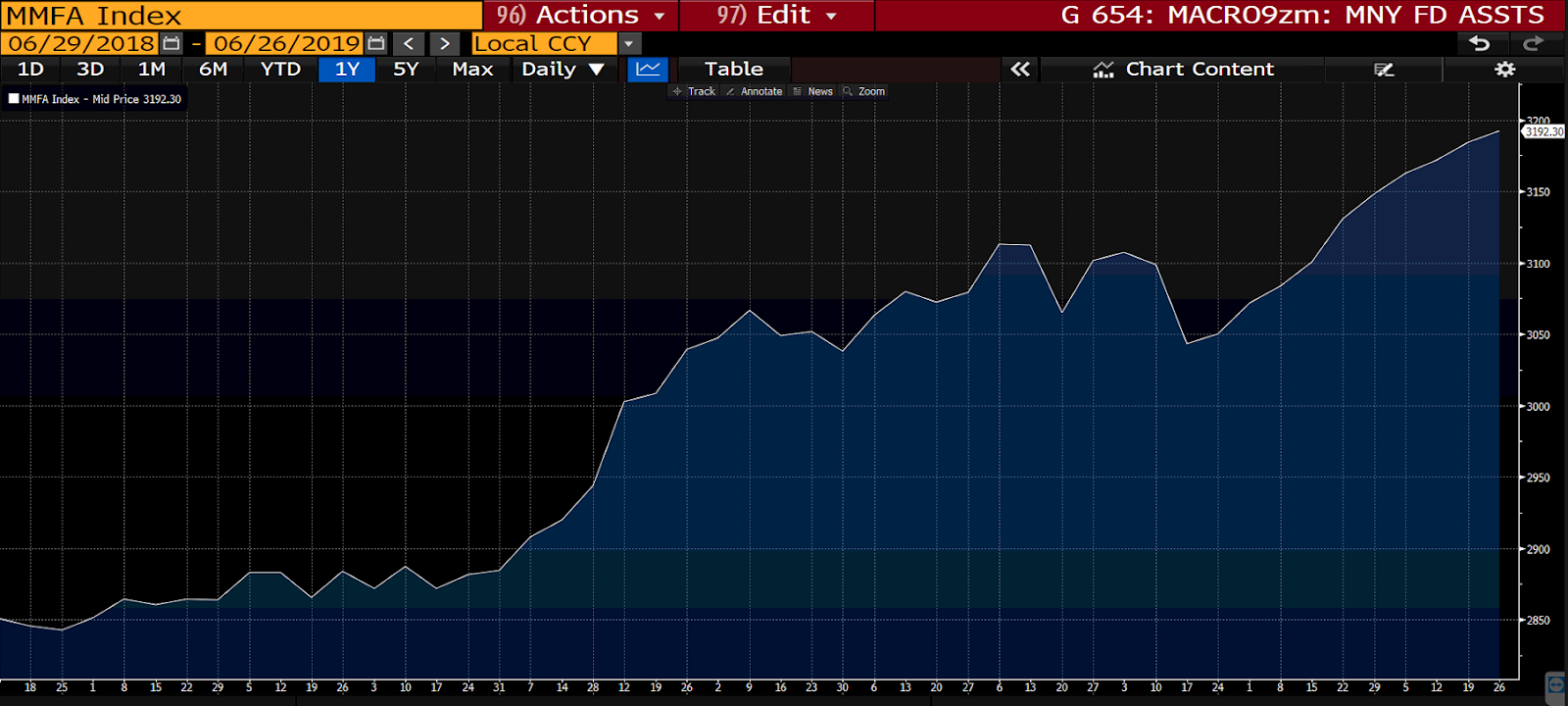Click the 2850 y-axis label

tap(1538, 620)
